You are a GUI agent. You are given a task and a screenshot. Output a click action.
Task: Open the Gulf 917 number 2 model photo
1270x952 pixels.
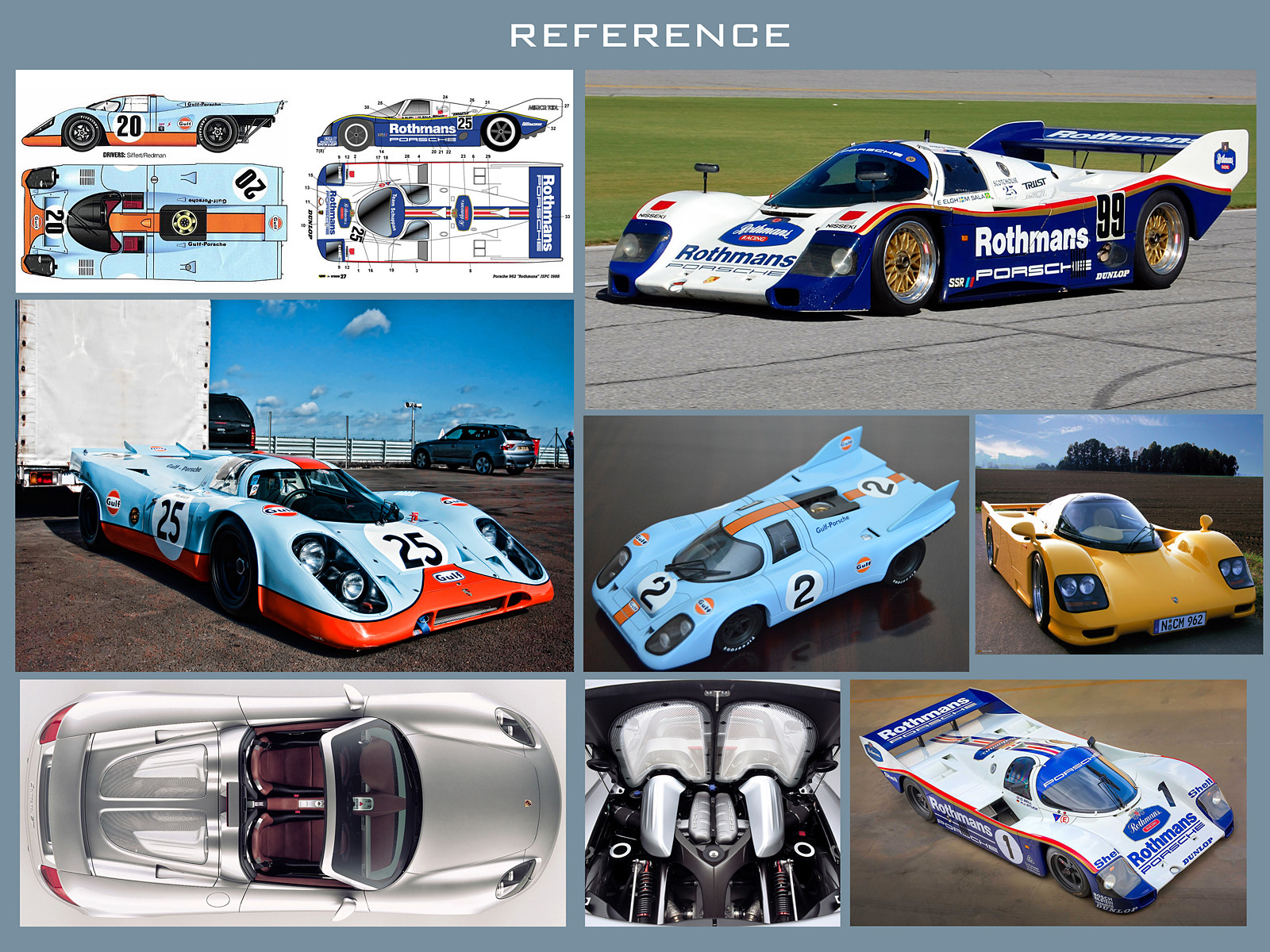pyautogui.click(x=776, y=543)
